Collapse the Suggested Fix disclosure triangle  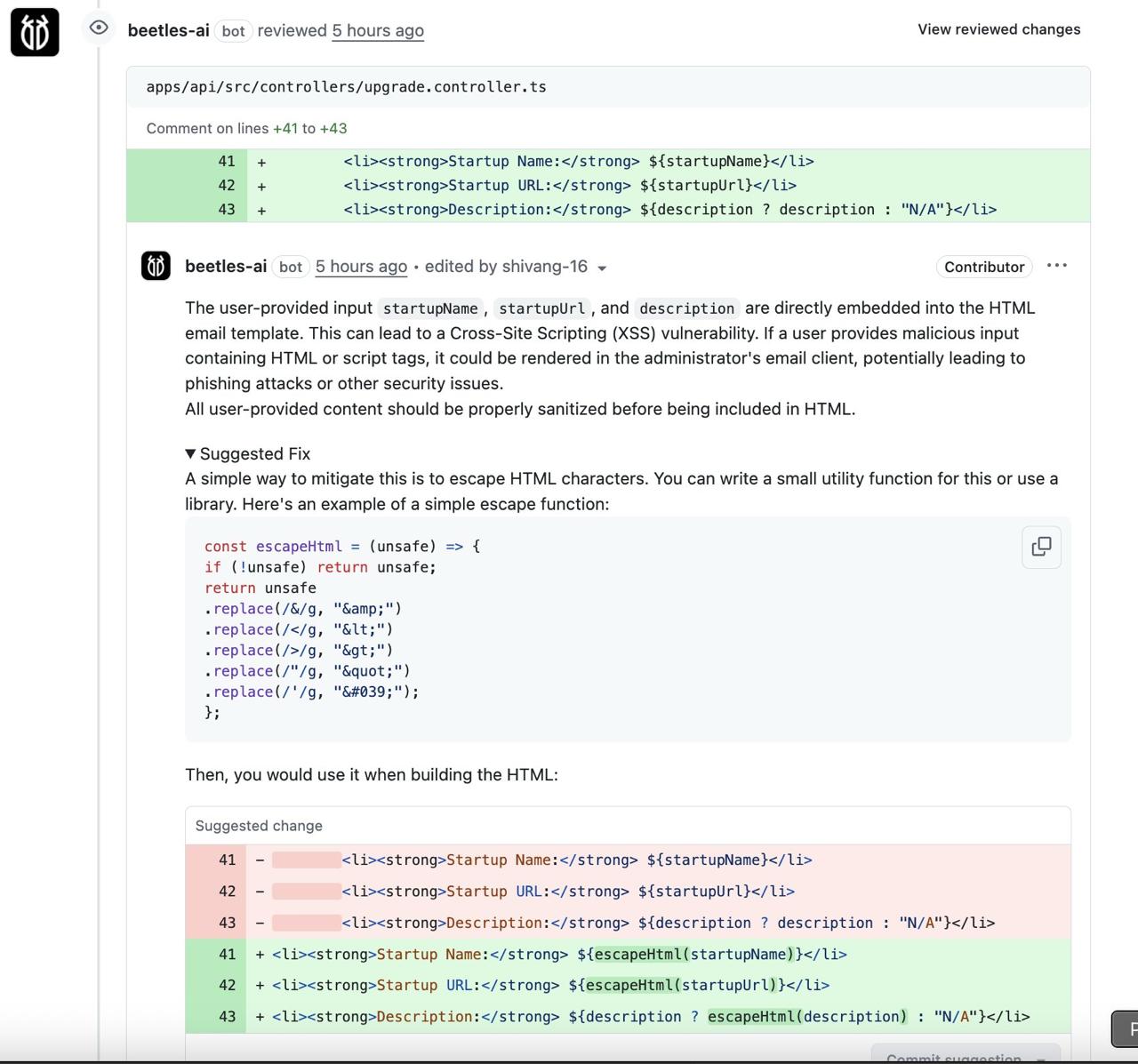point(189,453)
